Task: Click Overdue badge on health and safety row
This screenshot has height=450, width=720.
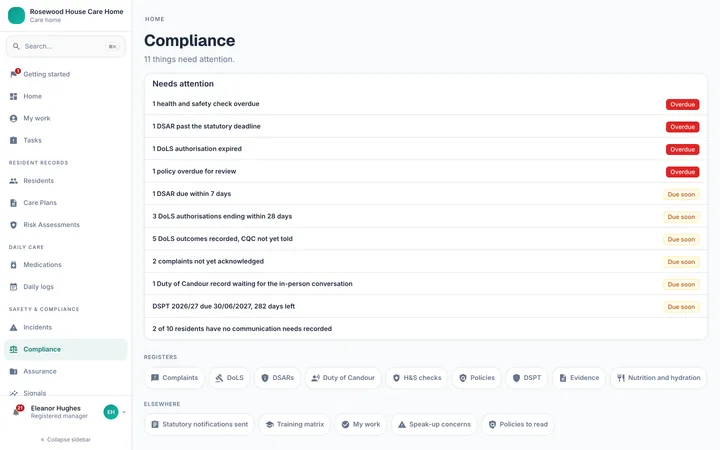Action: pos(682,105)
